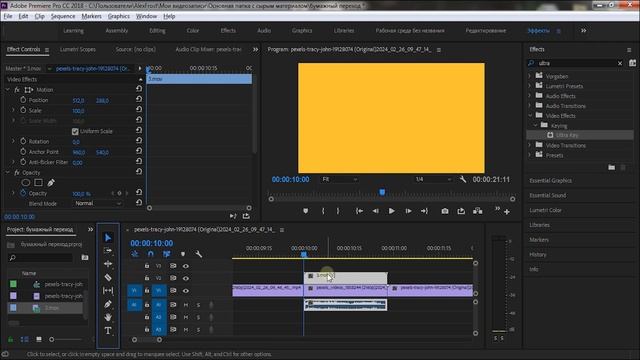
Task: Select the Hand tool
Action: (x=108, y=317)
